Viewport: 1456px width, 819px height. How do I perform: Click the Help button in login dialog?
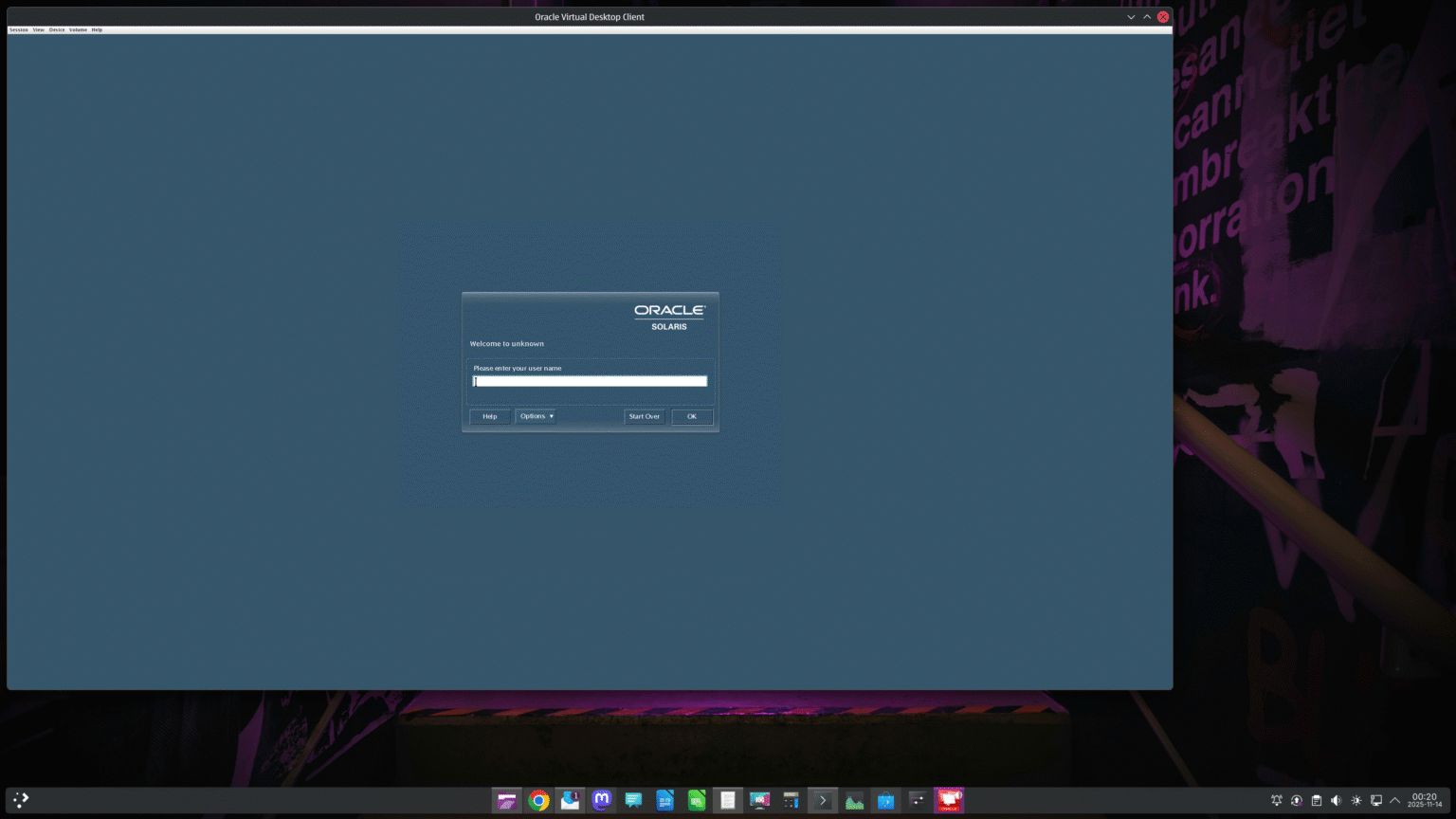click(x=489, y=417)
